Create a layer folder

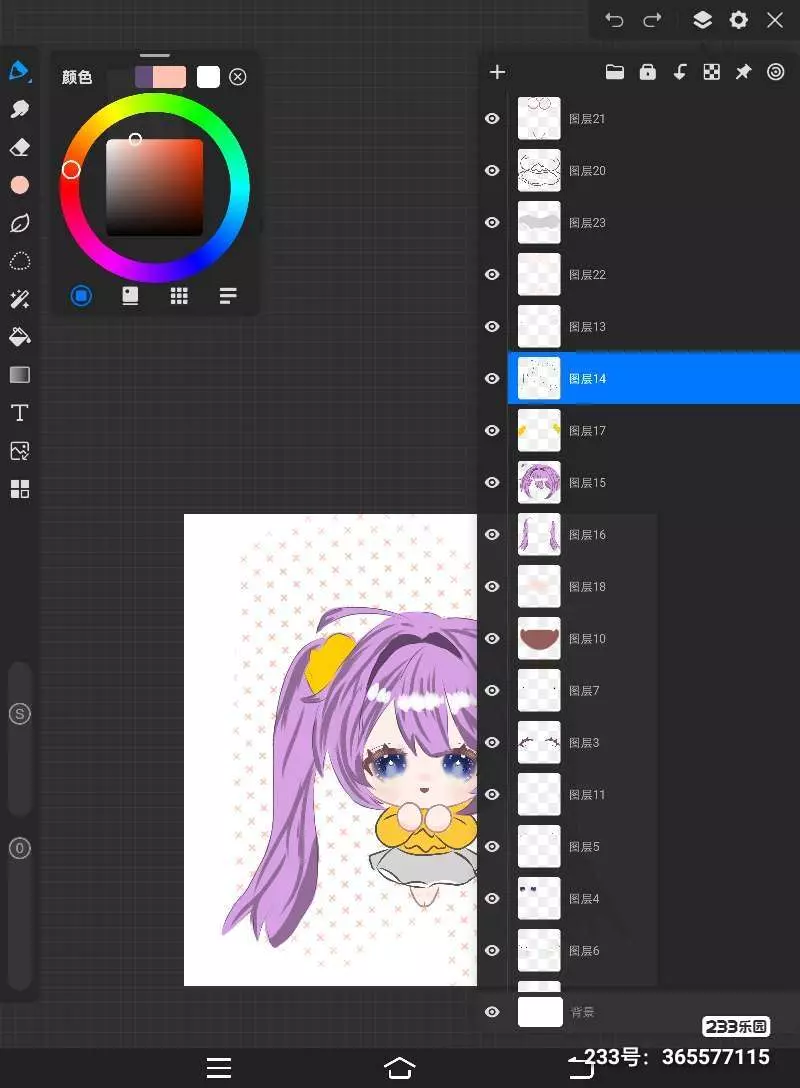click(615, 72)
